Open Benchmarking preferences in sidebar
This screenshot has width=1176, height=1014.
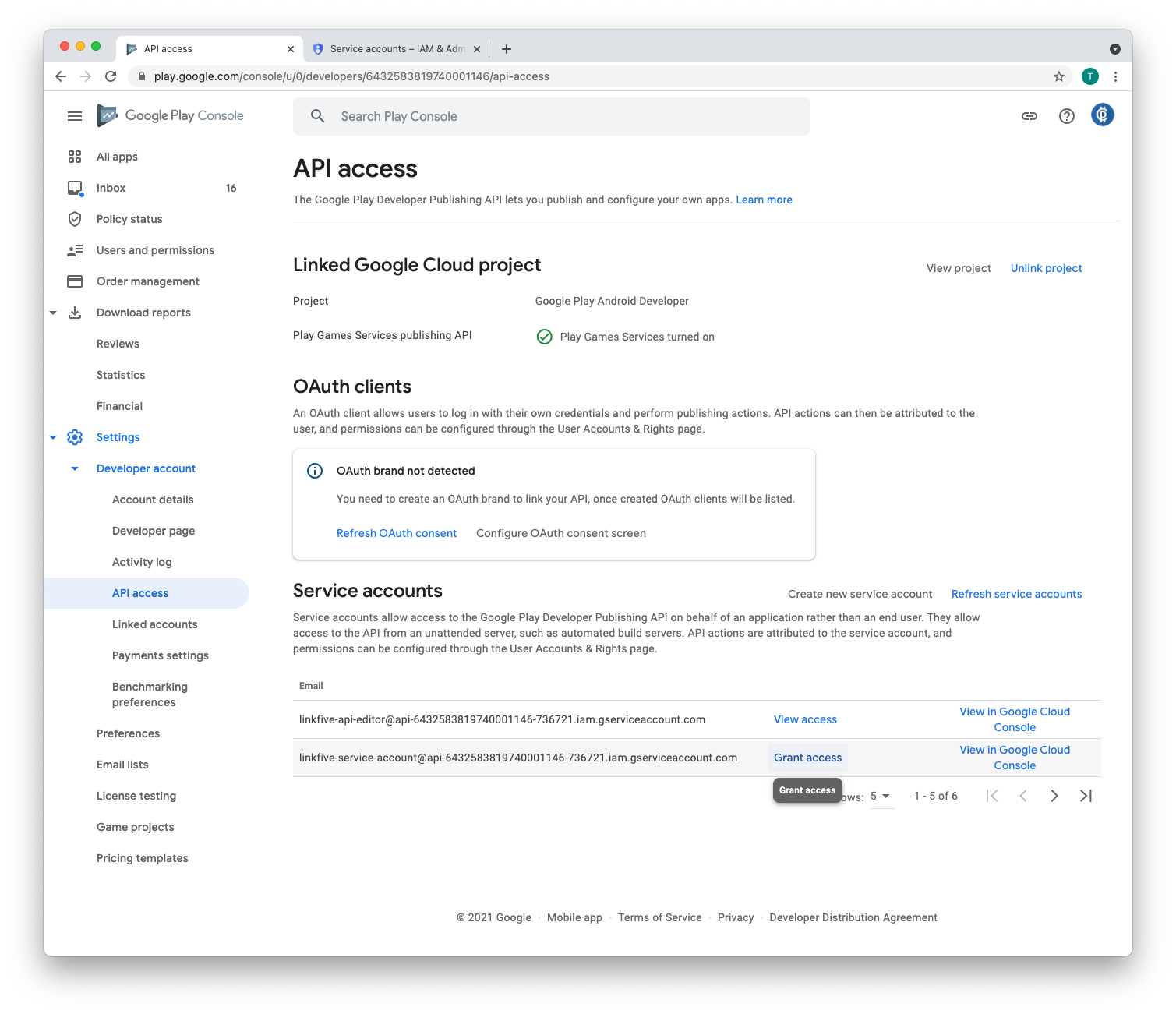[150, 694]
